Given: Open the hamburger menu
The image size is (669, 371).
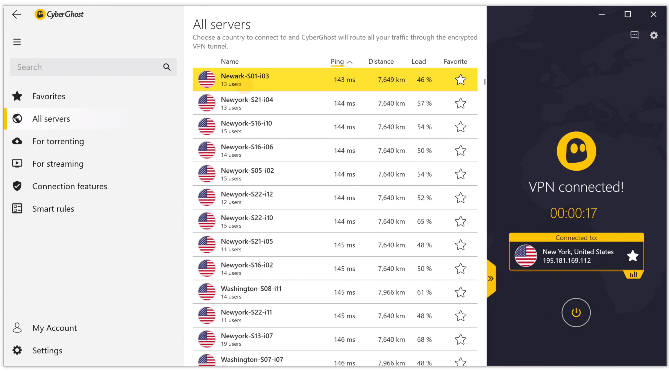Looking at the screenshot, I should [17, 42].
